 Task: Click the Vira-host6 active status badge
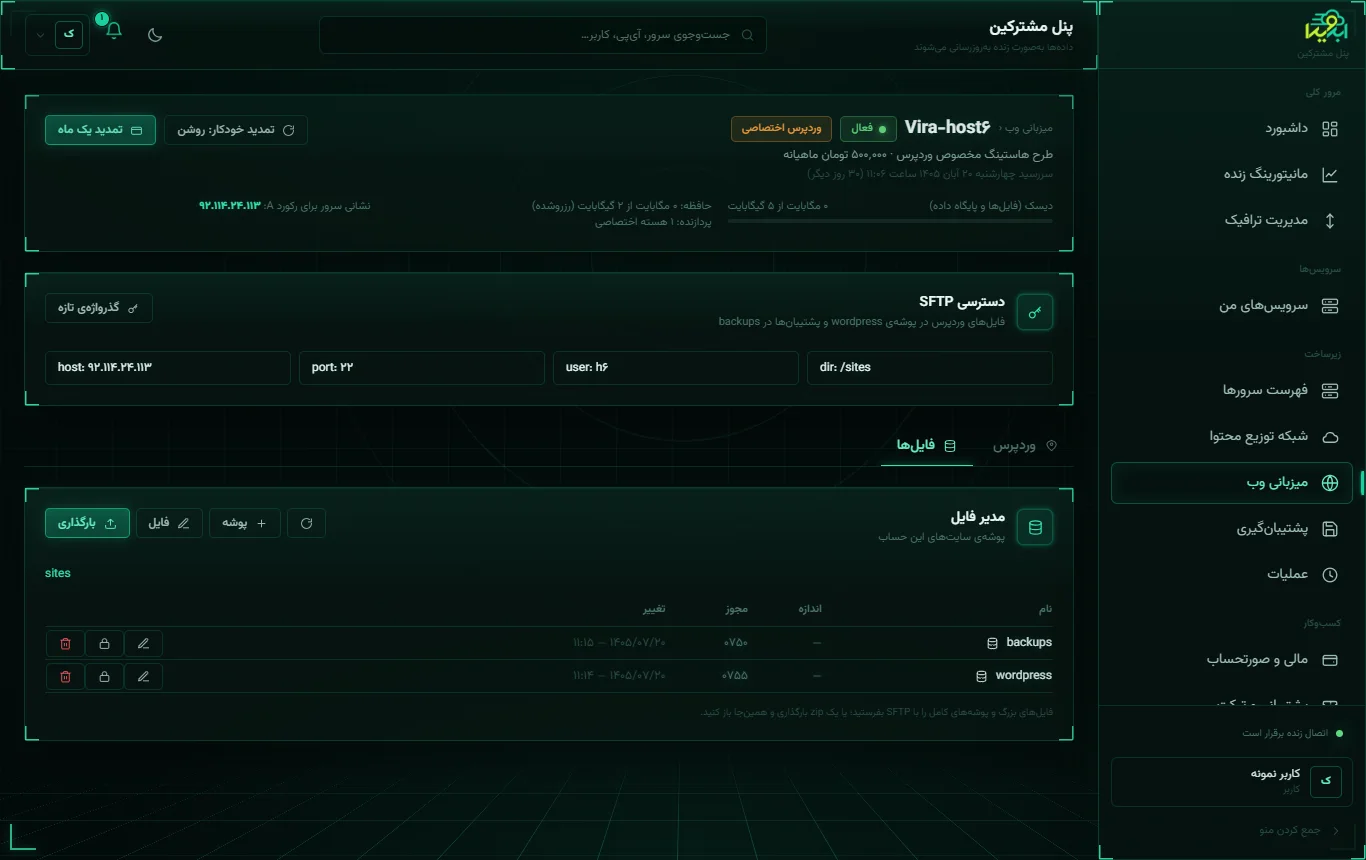[x=868, y=129]
